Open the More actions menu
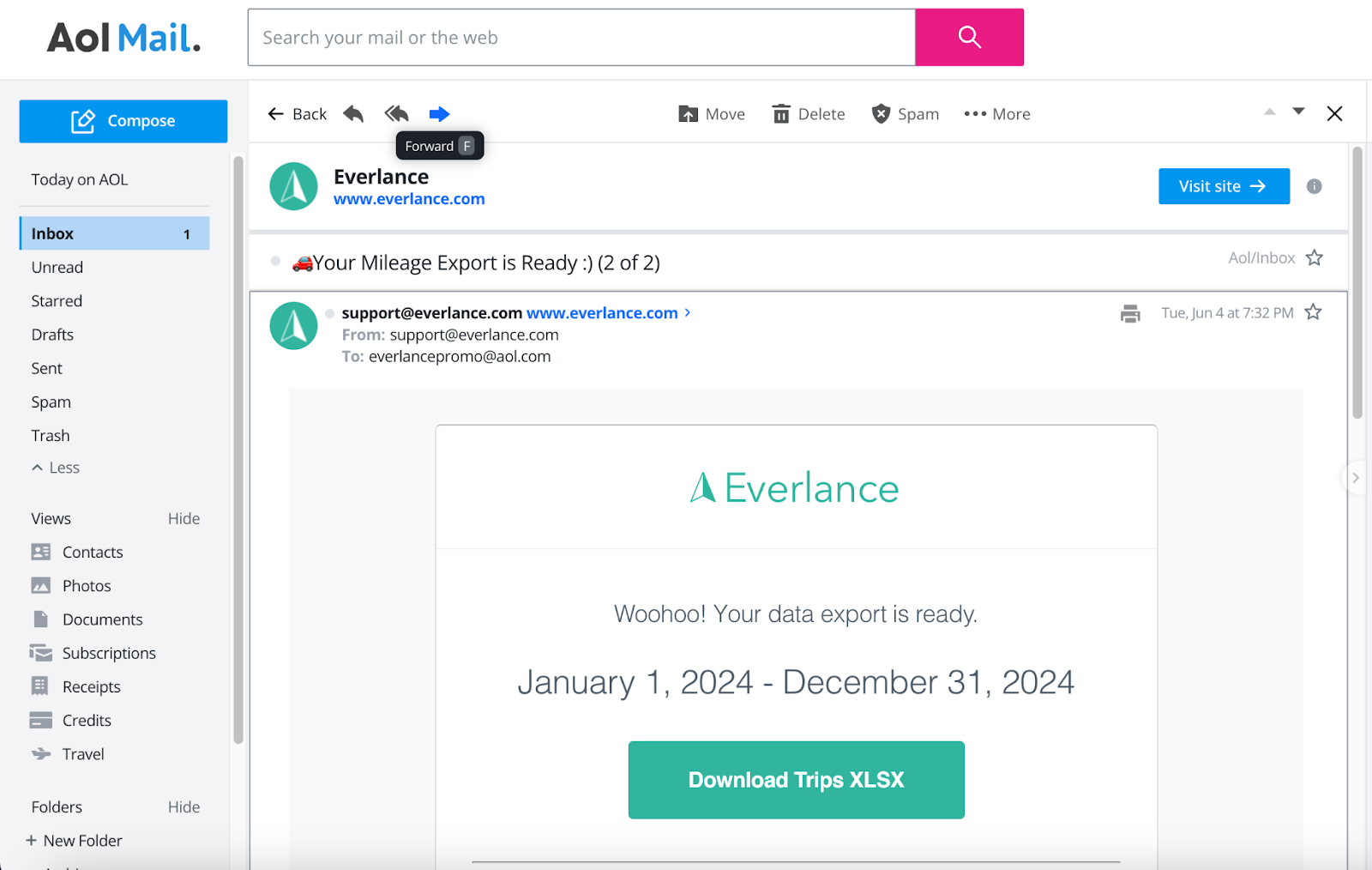This screenshot has height=870, width=1372. tap(996, 114)
